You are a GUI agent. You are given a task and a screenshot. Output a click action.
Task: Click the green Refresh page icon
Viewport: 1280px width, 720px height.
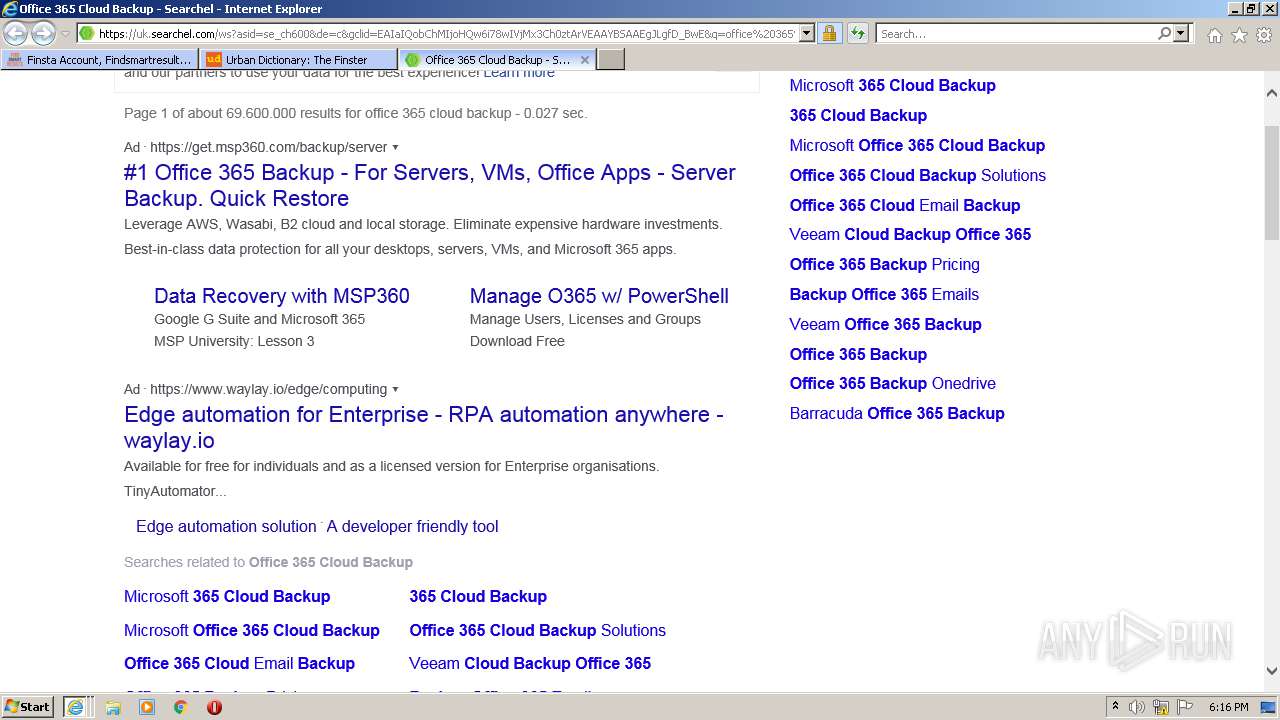coord(858,34)
